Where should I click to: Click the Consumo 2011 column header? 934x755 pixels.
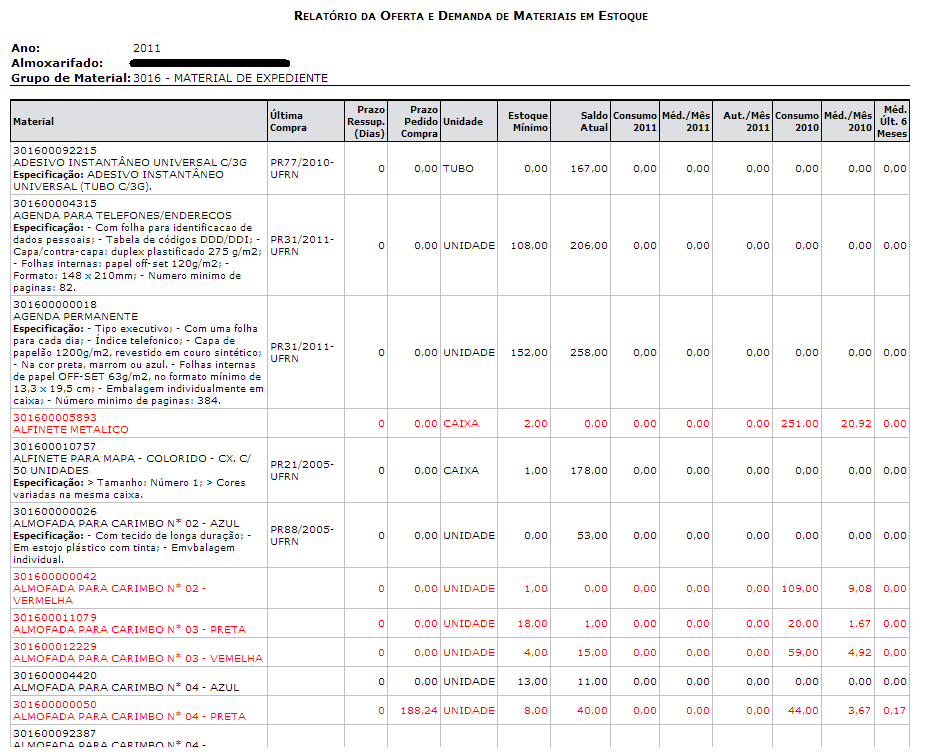(635, 122)
